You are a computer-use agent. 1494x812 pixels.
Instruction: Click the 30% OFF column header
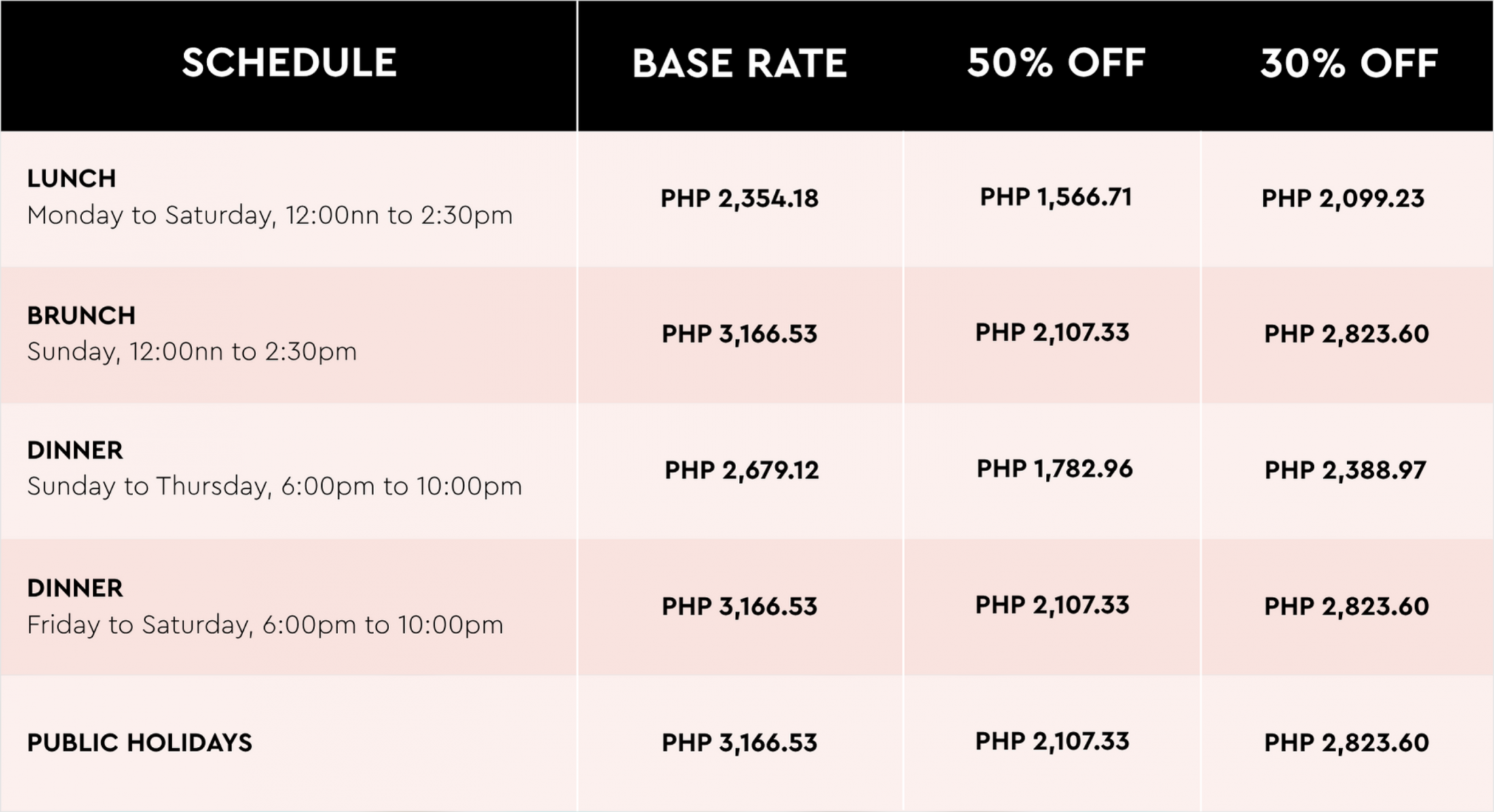(1349, 64)
